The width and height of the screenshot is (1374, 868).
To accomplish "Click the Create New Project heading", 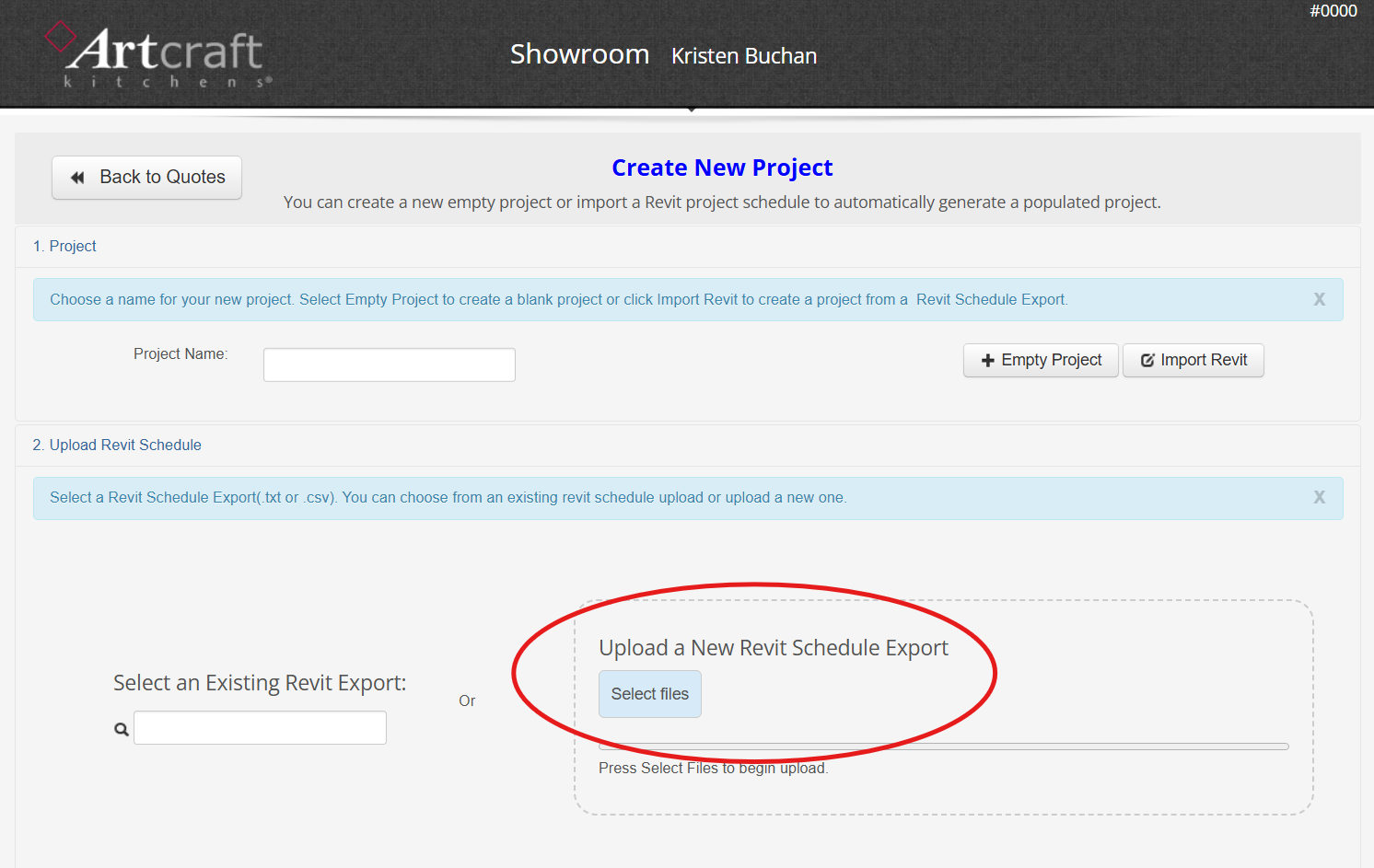I will [x=722, y=168].
